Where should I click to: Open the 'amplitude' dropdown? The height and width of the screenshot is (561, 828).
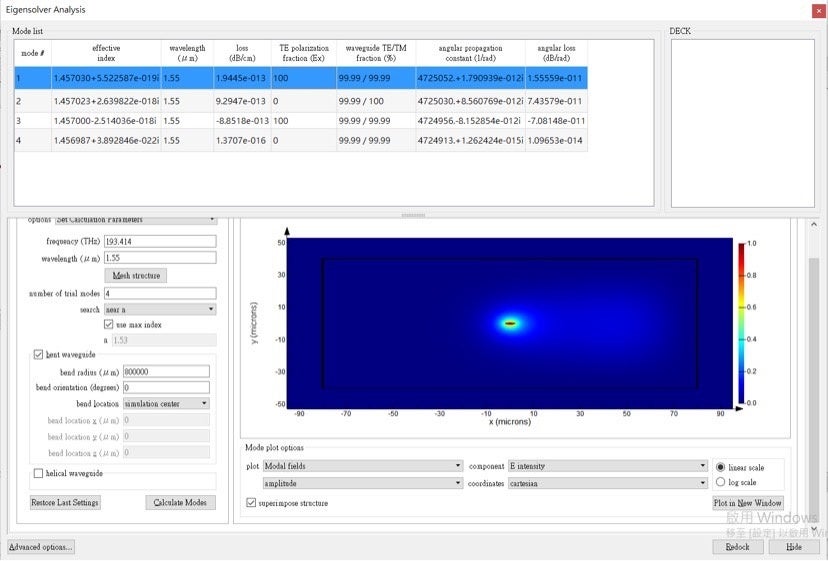(362, 482)
